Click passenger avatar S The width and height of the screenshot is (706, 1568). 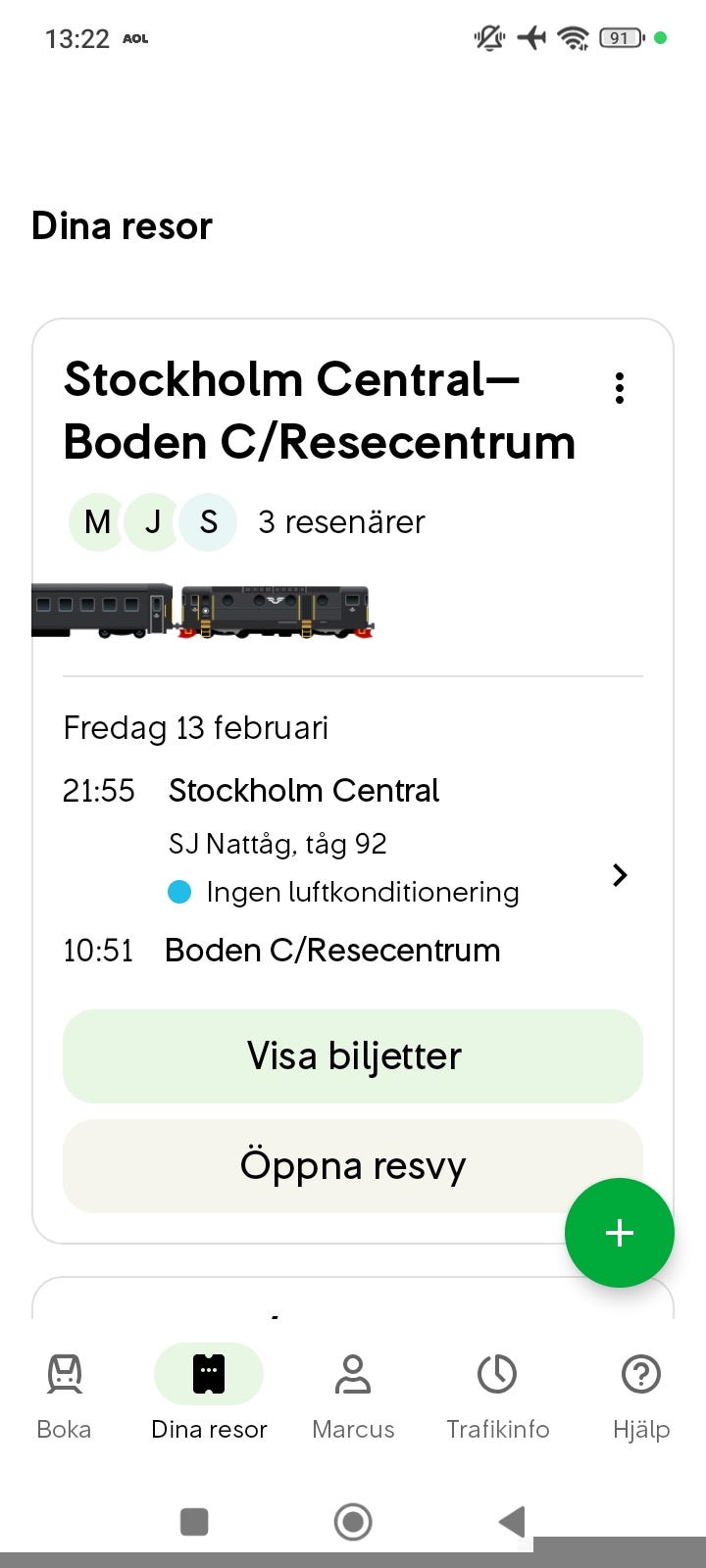(208, 522)
